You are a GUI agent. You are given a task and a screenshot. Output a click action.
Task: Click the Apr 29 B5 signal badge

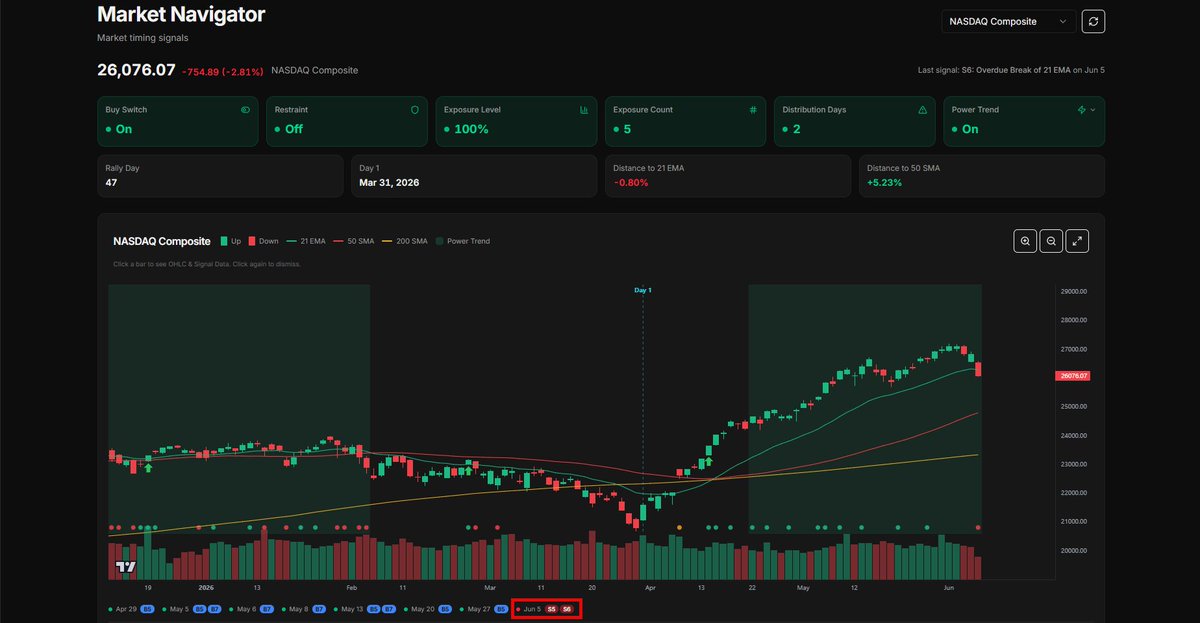tap(147, 609)
